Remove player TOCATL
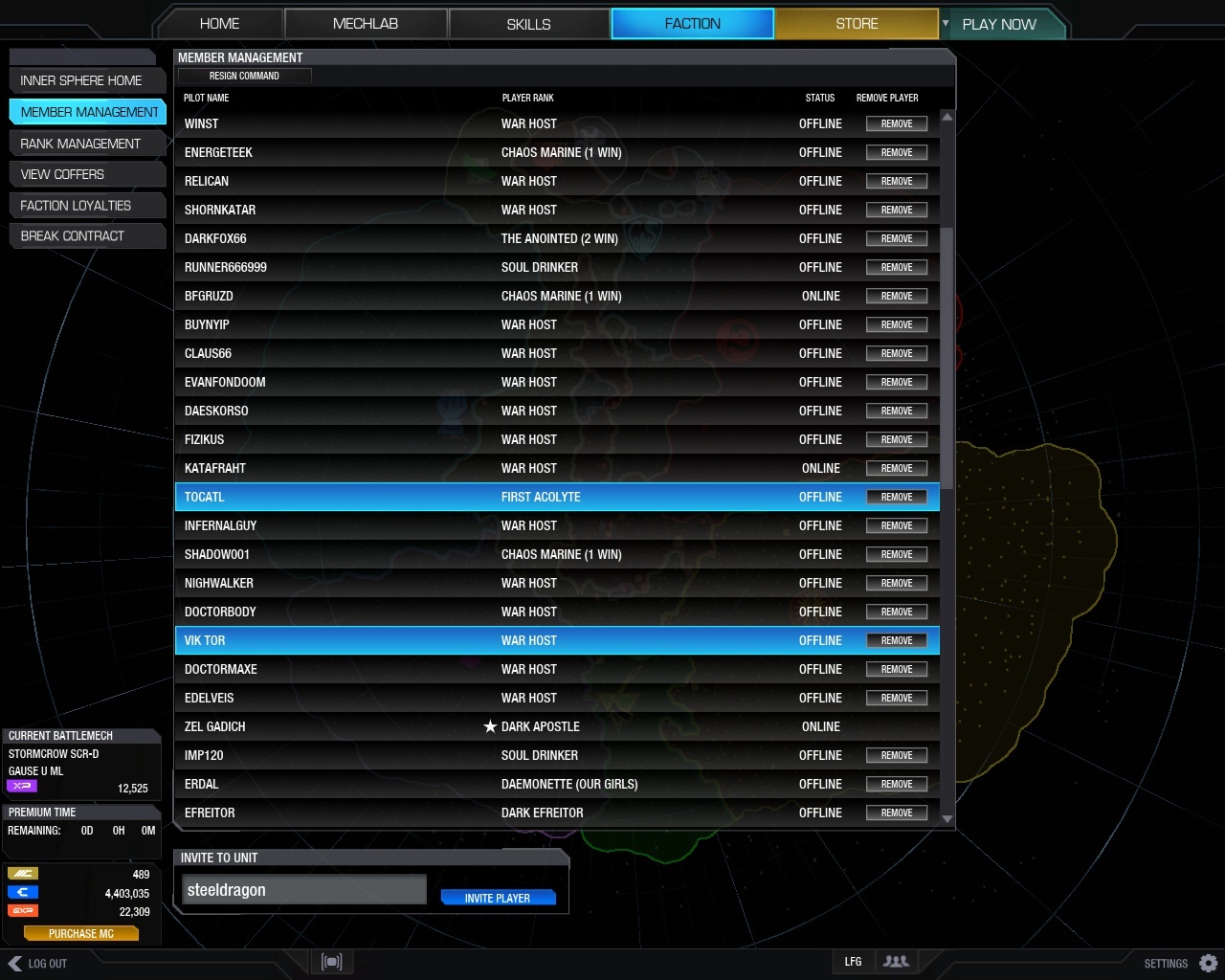 [x=897, y=497]
